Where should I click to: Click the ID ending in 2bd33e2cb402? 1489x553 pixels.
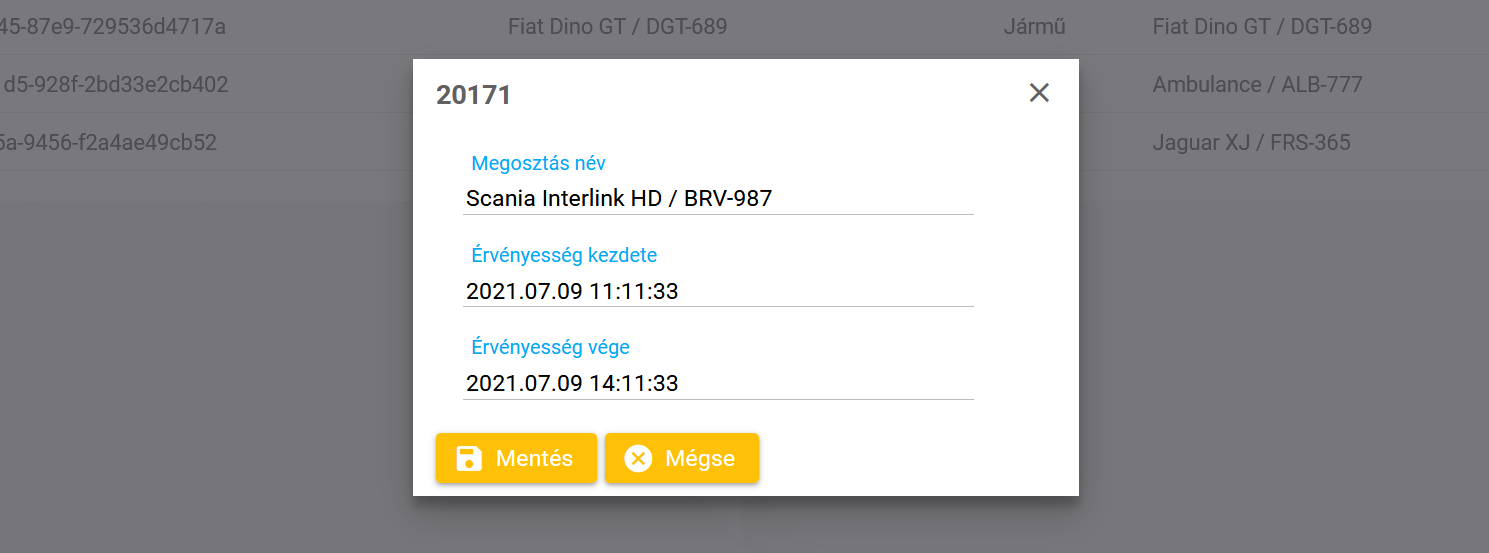(116, 85)
